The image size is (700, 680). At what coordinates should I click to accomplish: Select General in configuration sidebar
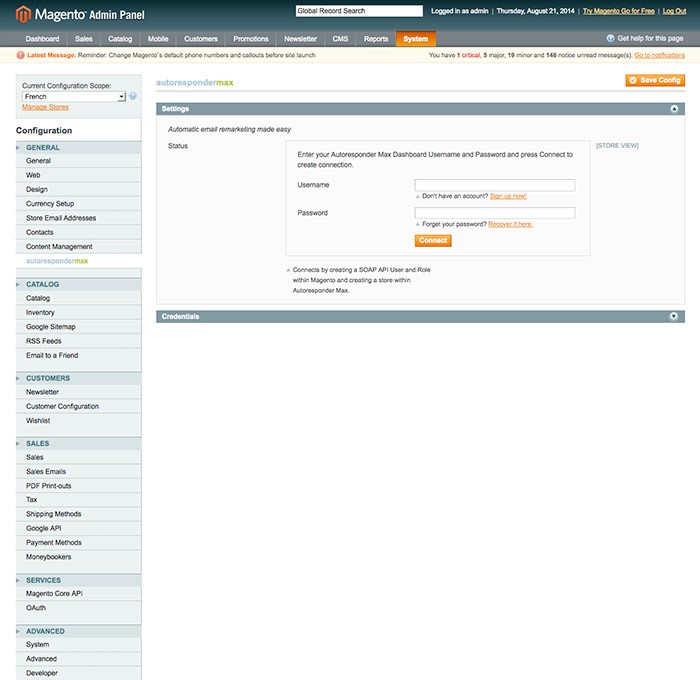tap(79, 161)
